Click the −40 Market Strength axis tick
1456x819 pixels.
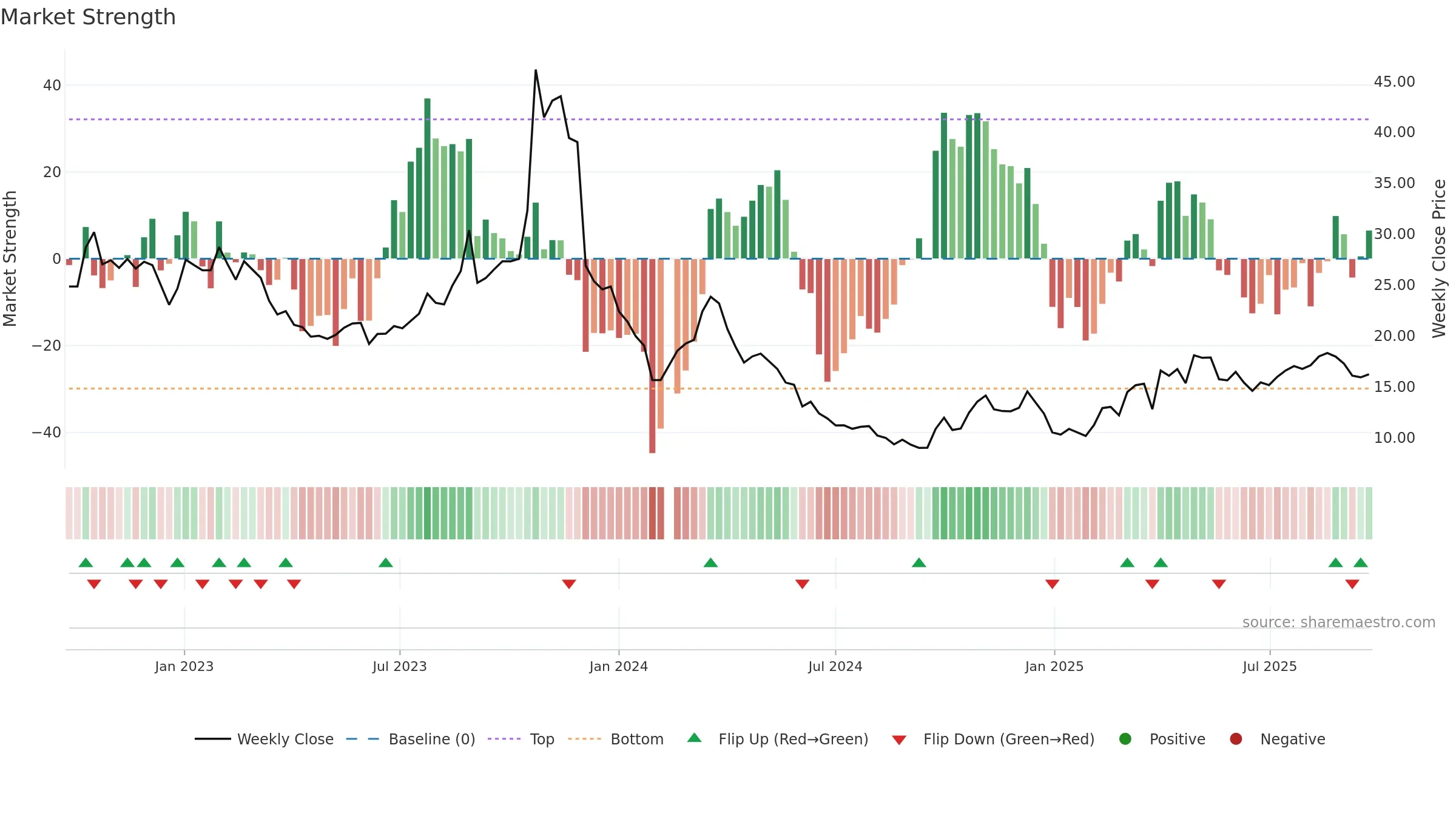(47, 433)
